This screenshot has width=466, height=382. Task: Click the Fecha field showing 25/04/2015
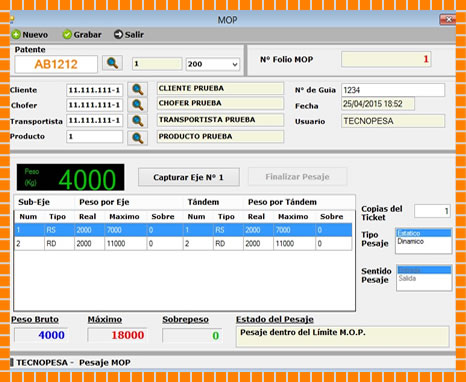378,104
